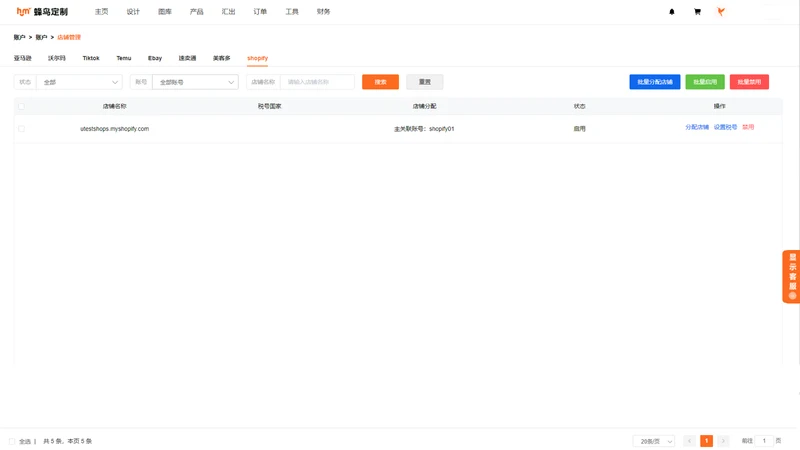Click the green 批量启用 button
The height and width of the screenshot is (450, 800).
click(705, 82)
